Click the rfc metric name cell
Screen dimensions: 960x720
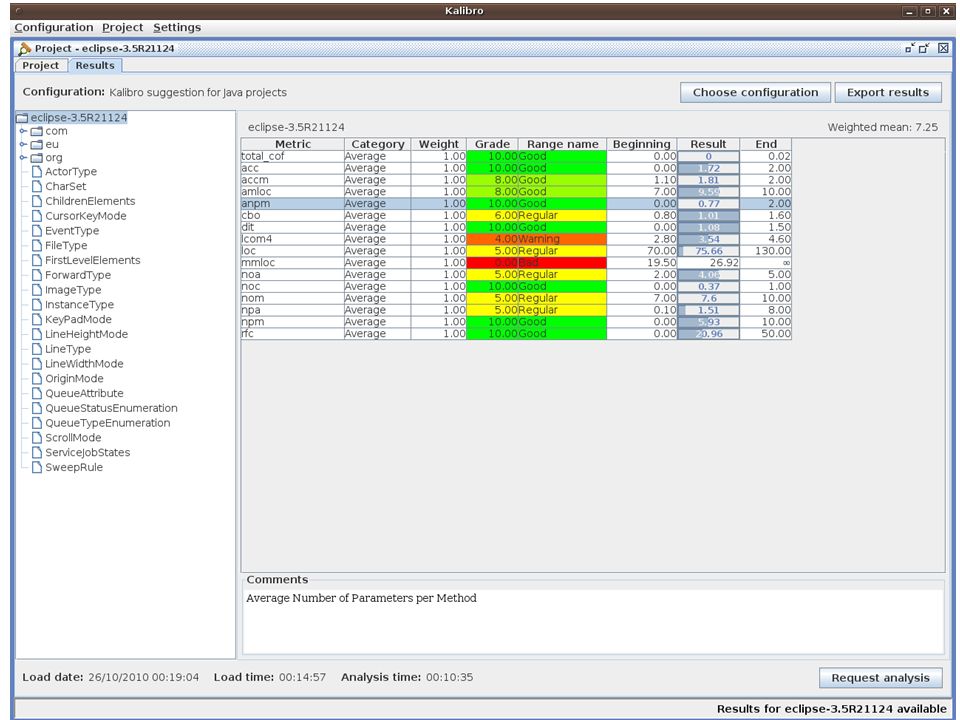pyautogui.click(x=293, y=334)
